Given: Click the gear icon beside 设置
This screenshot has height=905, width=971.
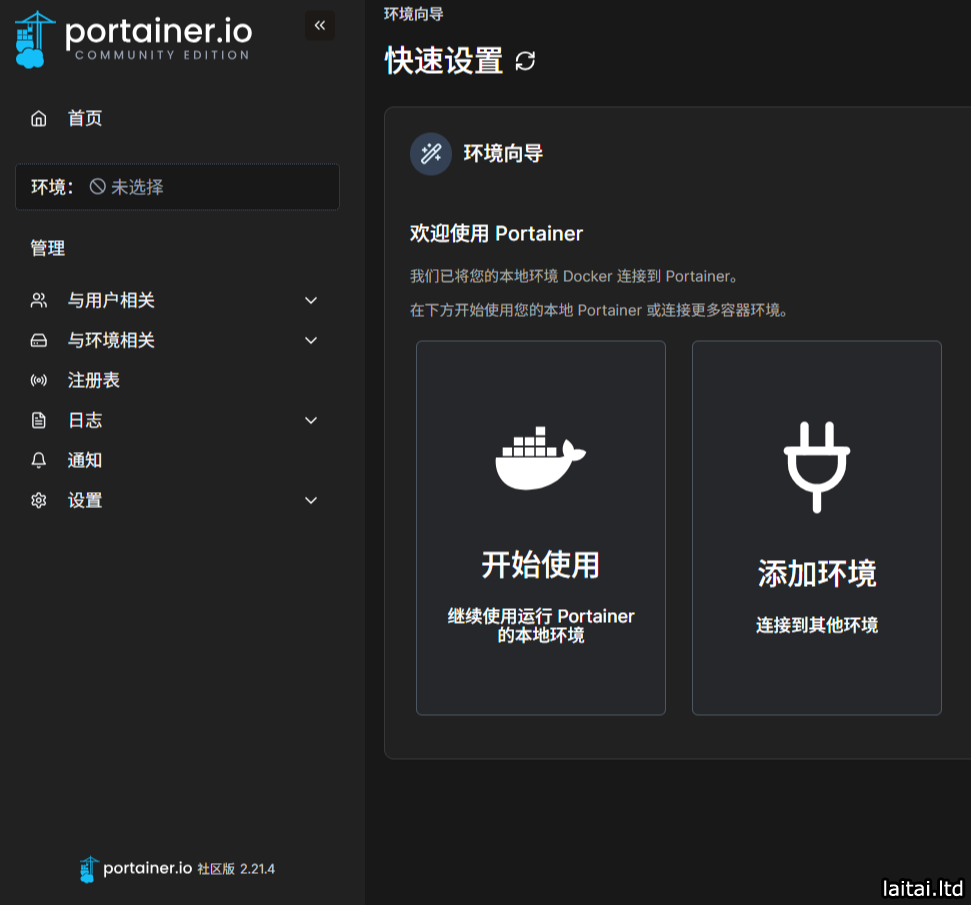Looking at the screenshot, I should coord(39,501).
